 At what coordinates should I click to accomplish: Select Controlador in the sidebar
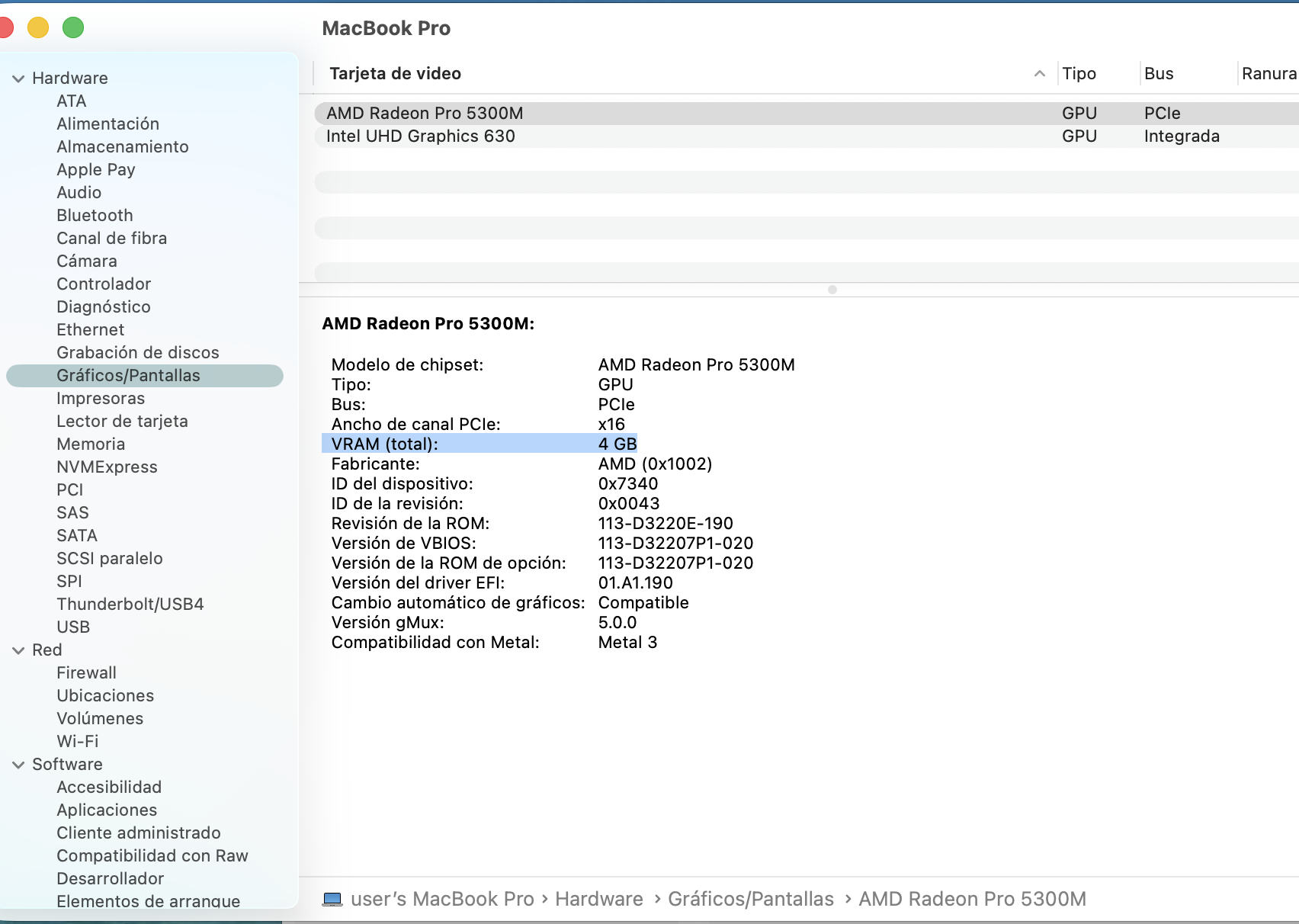click(104, 284)
